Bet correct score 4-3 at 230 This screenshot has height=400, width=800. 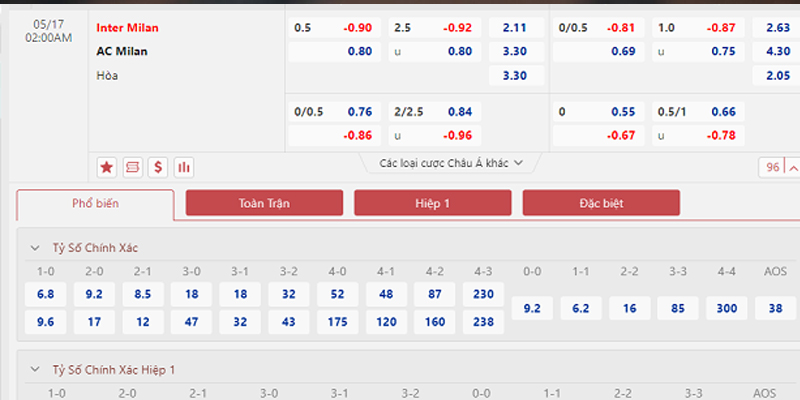(483, 294)
